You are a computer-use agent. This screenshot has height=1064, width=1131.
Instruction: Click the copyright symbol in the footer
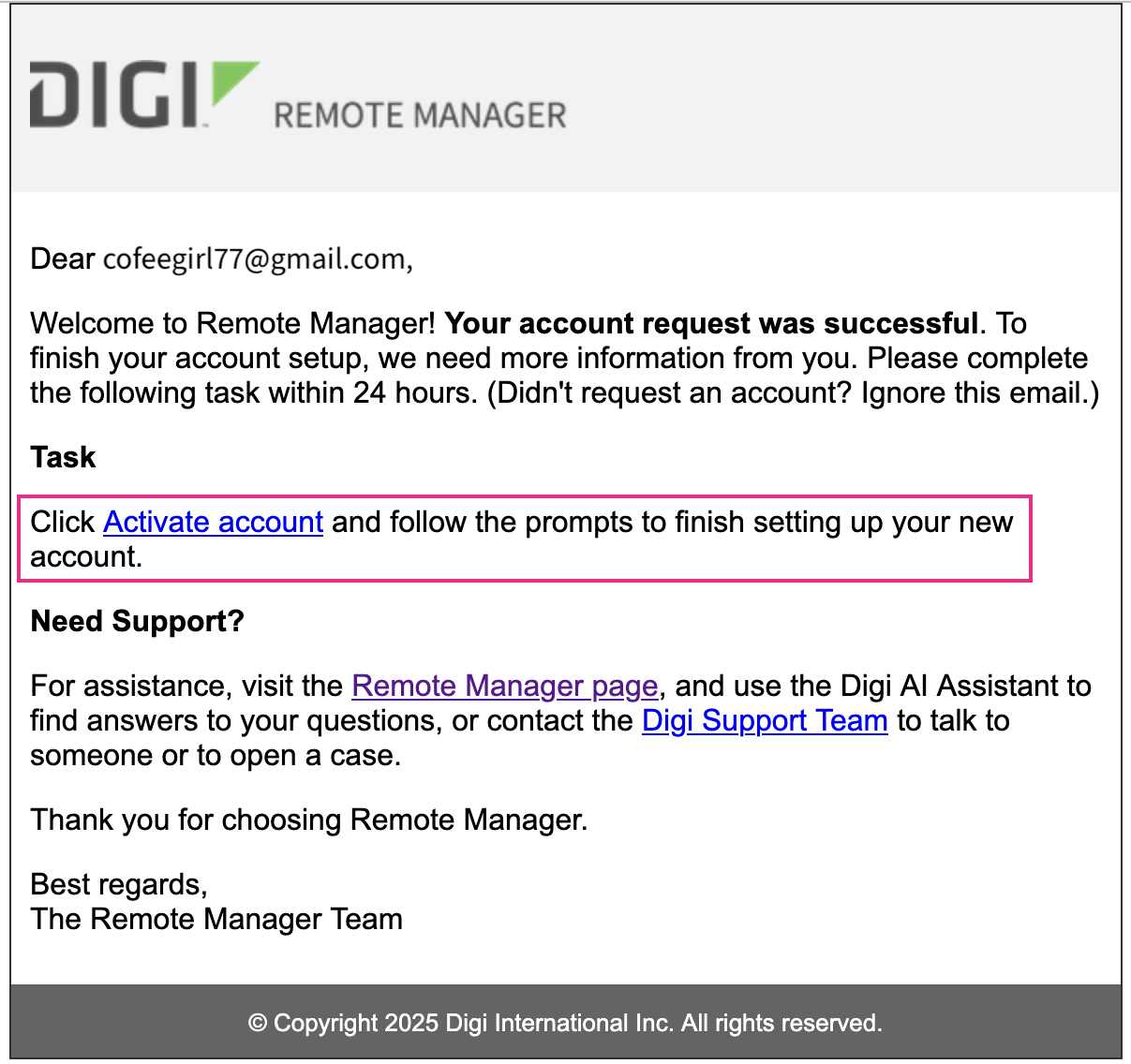(x=258, y=1024)
